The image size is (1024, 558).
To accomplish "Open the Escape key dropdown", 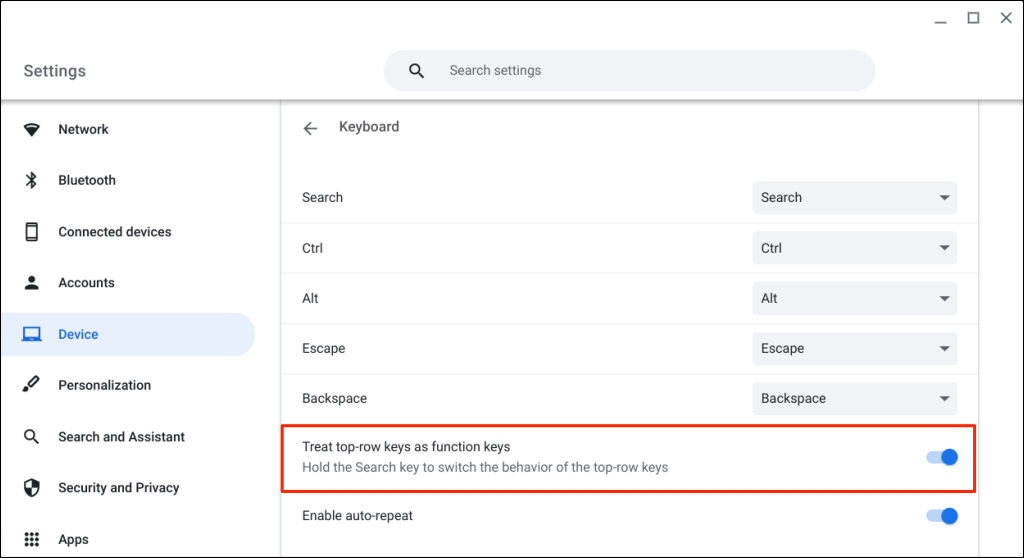I will point(854,348).
